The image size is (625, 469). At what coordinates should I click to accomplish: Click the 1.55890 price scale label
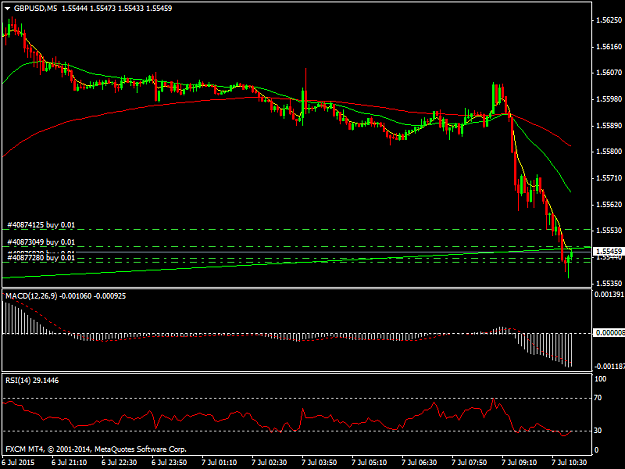pyautogui.click(x=609, y=126)
